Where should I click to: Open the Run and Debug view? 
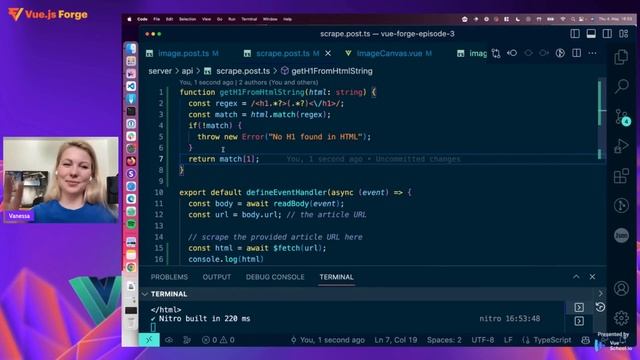point(621,146)
